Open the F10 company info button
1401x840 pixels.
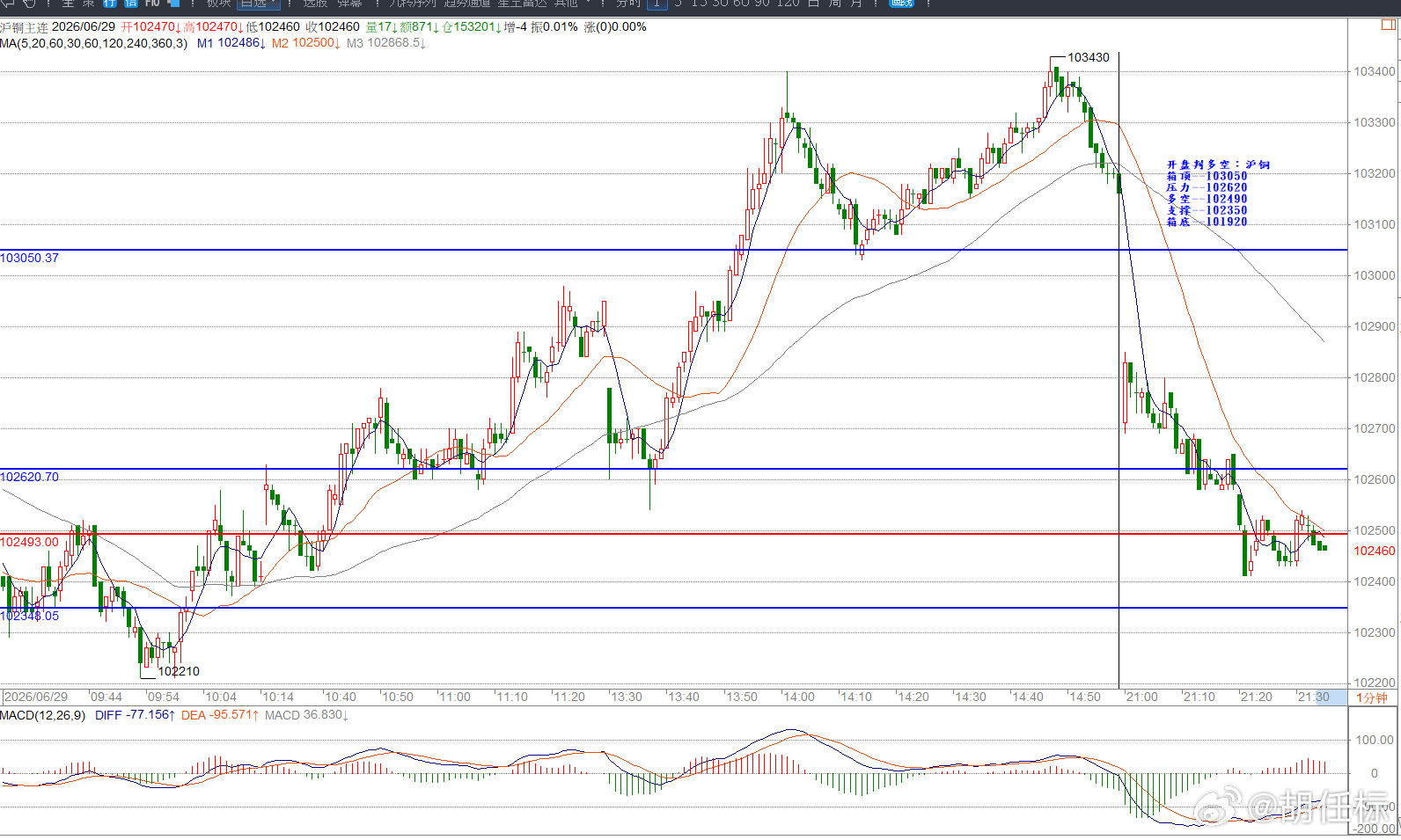pyautogui.click(x=152, y=4)
